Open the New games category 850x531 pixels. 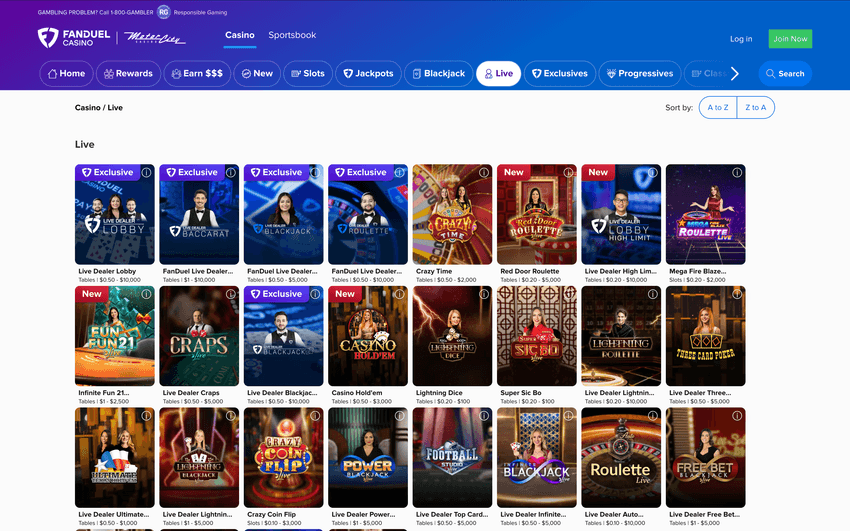[257, 73]
